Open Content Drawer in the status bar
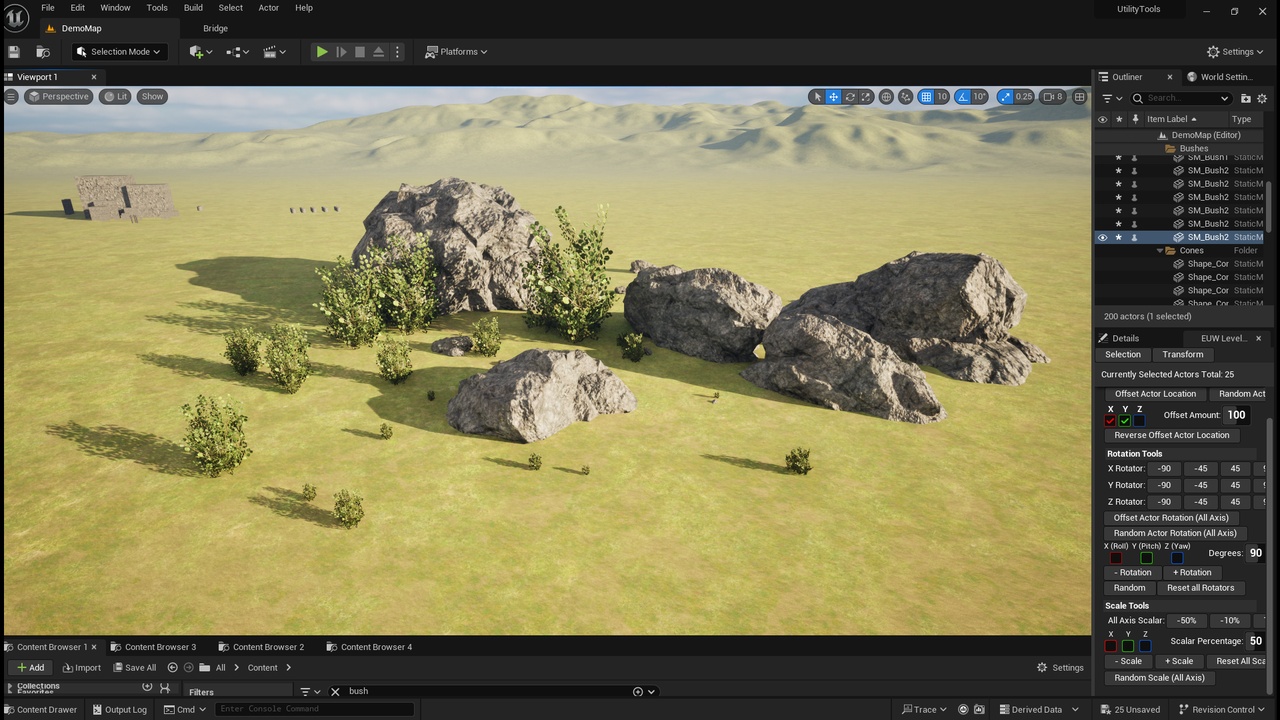Image resolution: width=1280 pixels, height=720 pixels. (x=40, y=710)
